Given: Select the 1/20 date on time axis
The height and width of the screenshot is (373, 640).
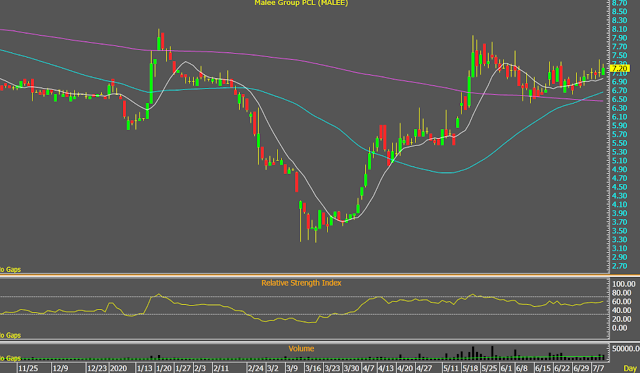Looking at the screenshot, I should 164,369.
